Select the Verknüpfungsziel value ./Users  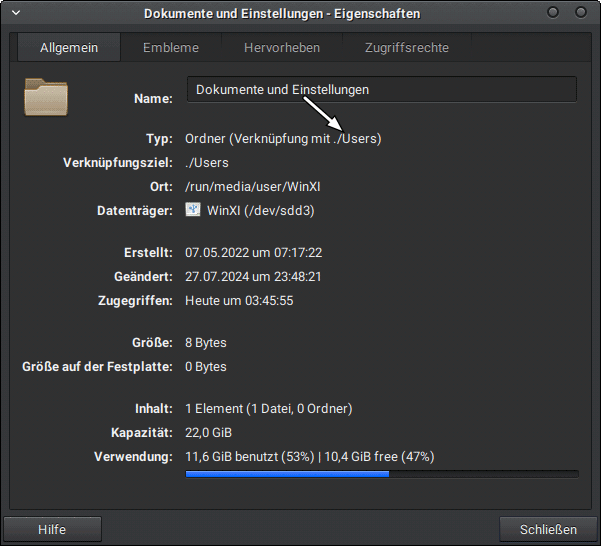coord(207,162)
